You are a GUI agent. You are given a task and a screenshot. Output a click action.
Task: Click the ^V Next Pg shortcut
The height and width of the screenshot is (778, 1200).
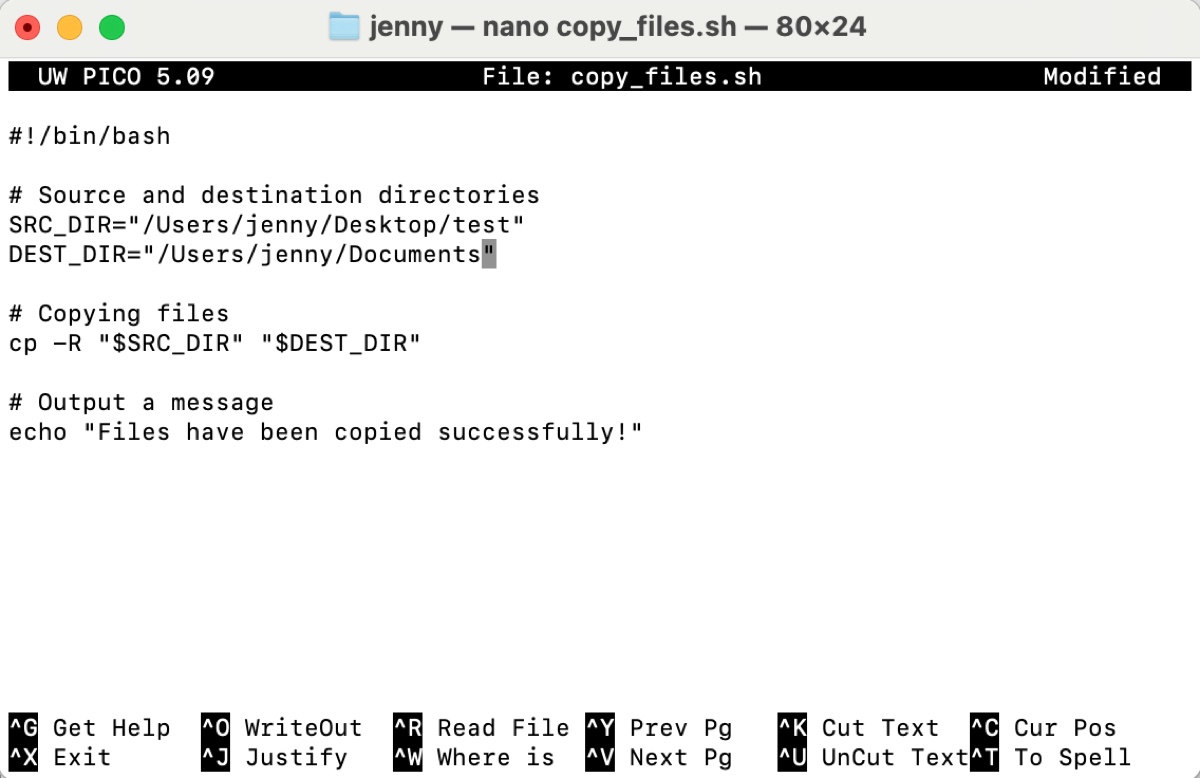pos(659,758)
